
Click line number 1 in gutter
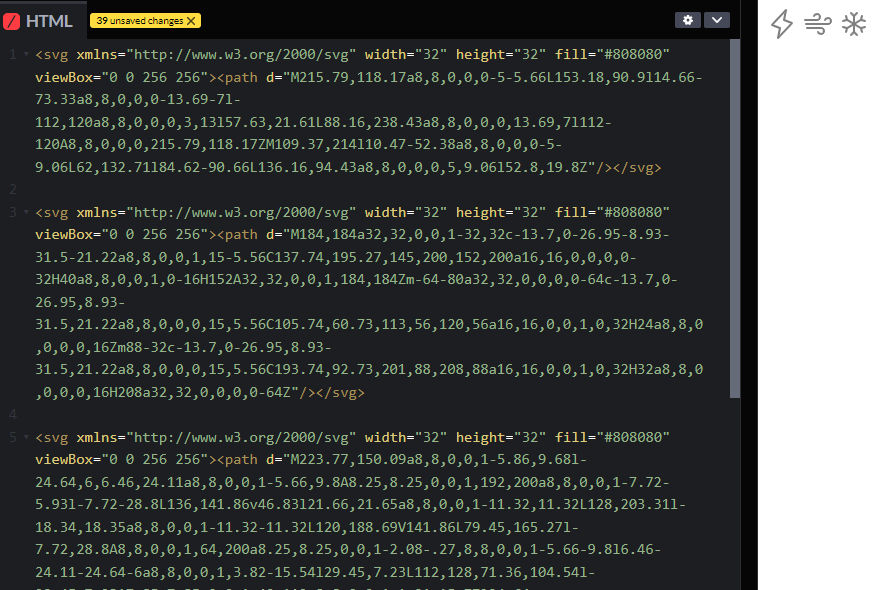click(13, 54)
